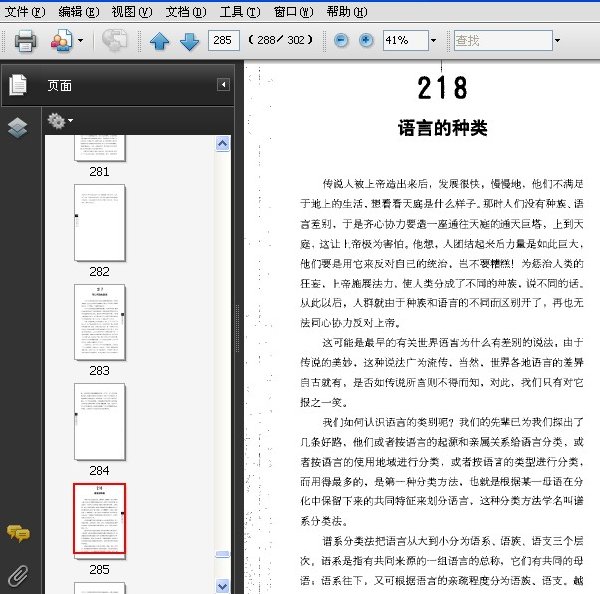Click thumbnail scrollbar down arrow
Screen dimensions: 600x594
(222, 586)
